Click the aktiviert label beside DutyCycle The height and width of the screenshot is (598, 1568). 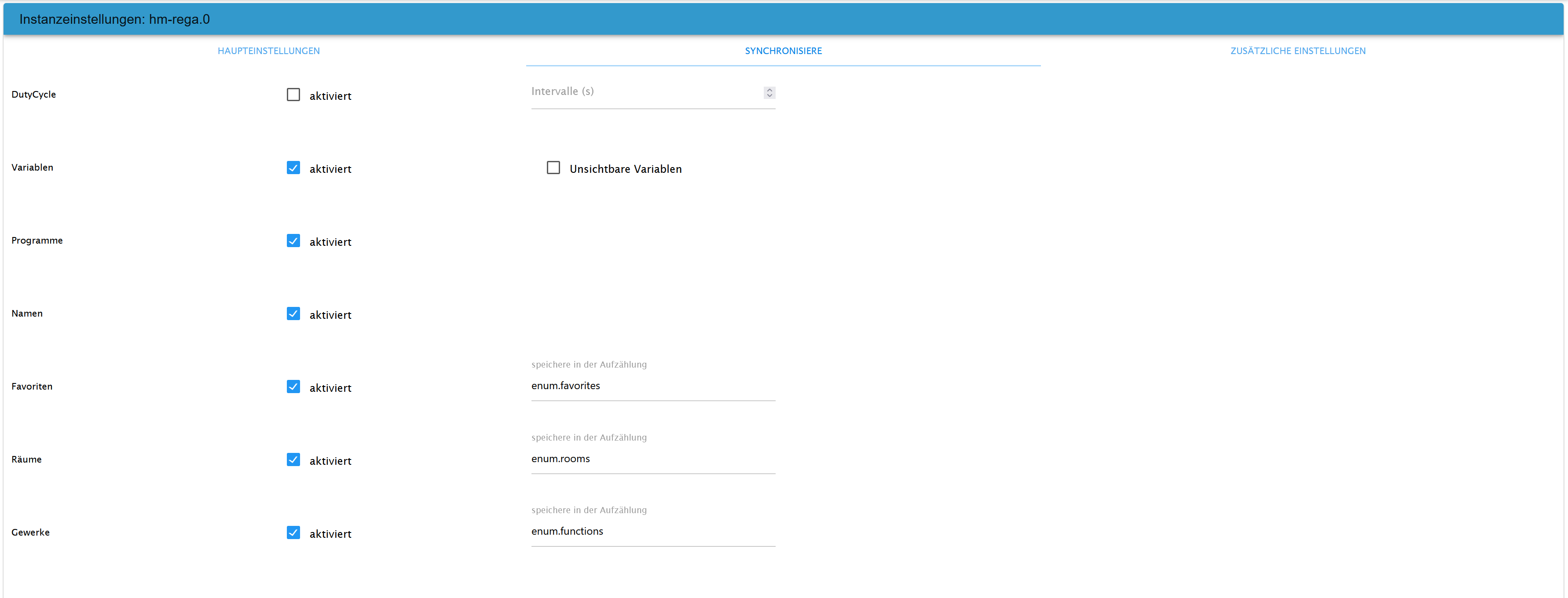tap(330, 96)
